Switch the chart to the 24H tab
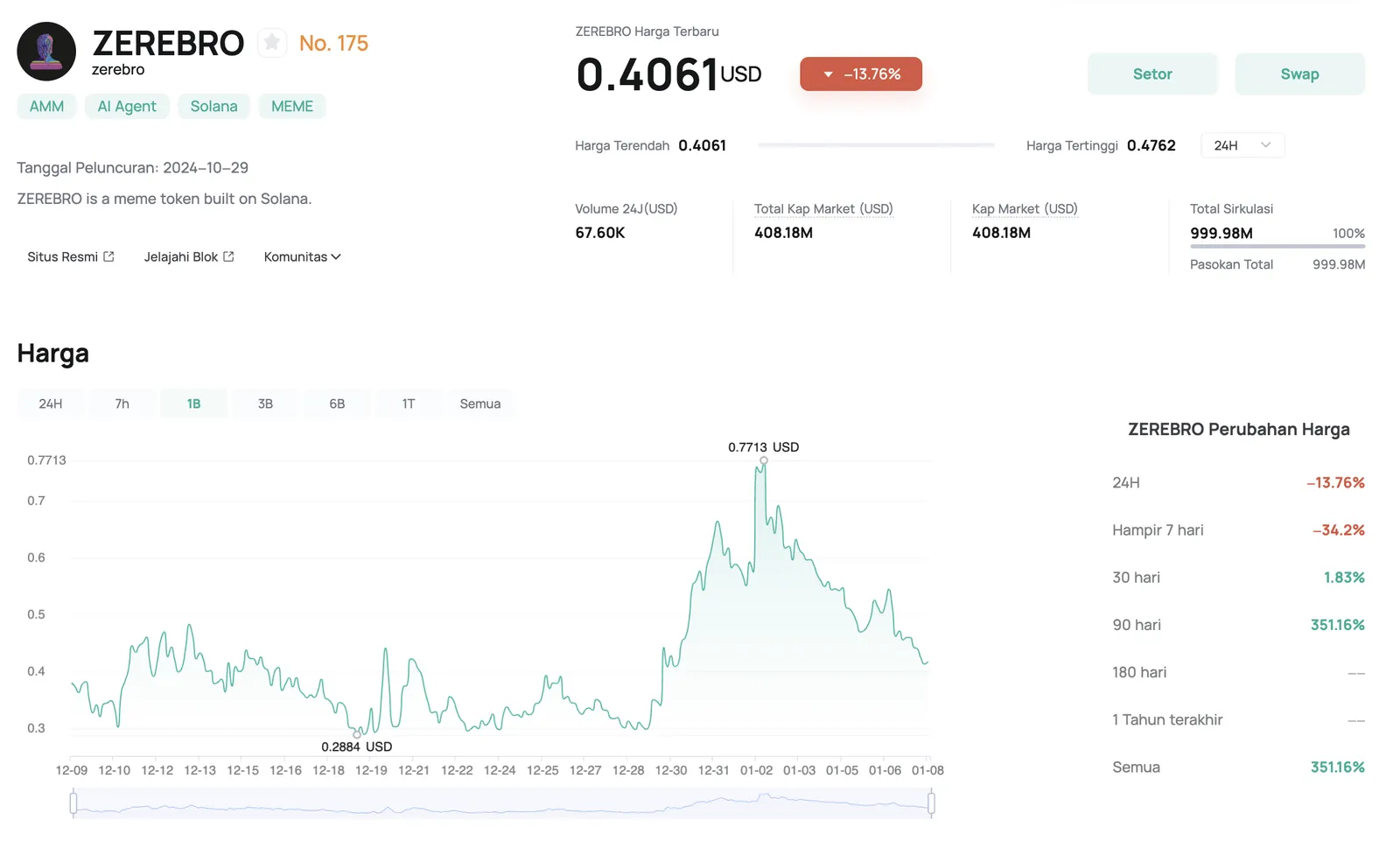 pyautogui.click(x=51, y=403)
